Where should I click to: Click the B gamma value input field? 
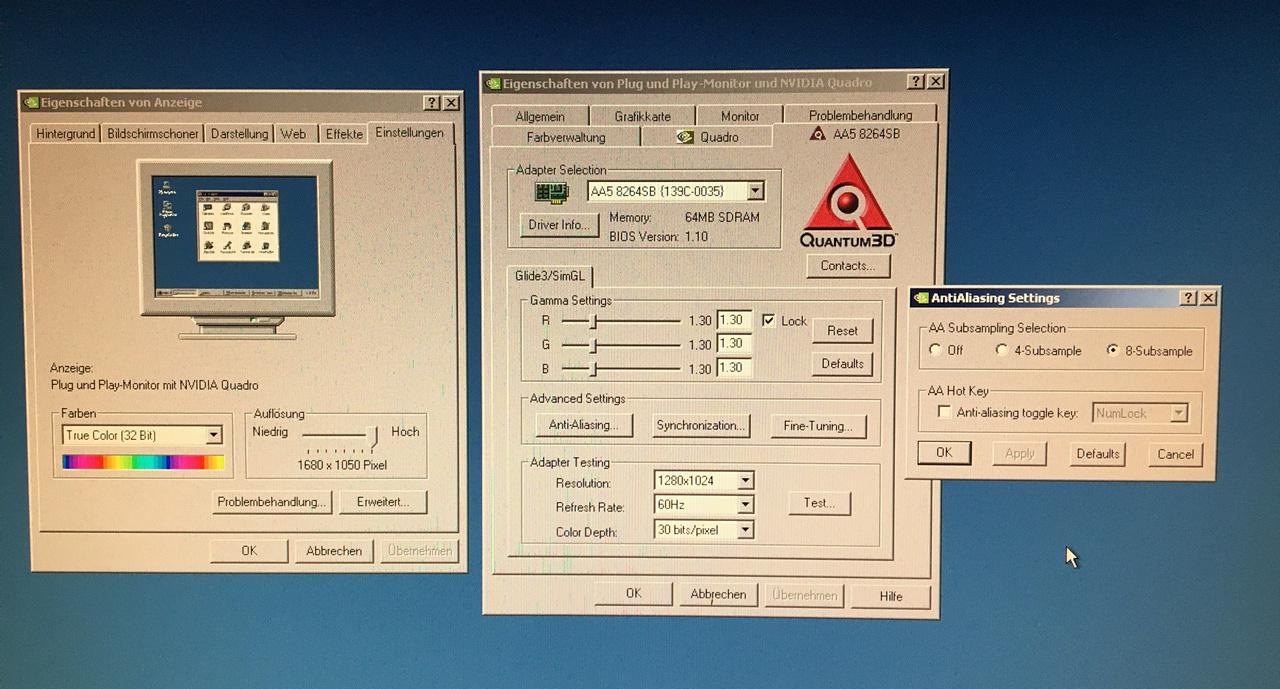point(734,368)
